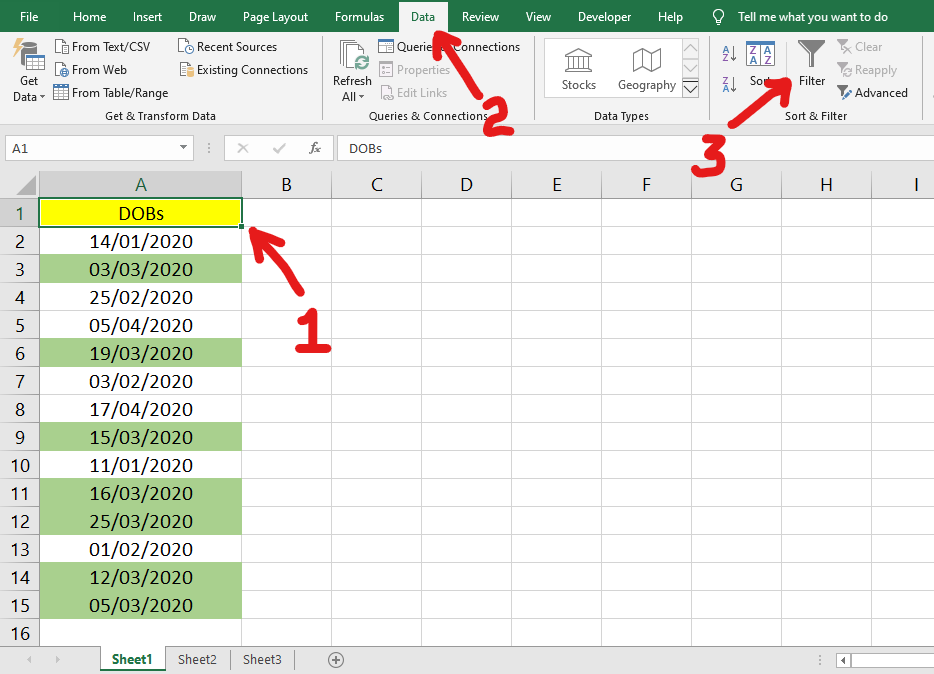Select cell with 01/02/2020
The width and height of the screenshot is (934, 674).
pyautogui.click(x=141, y=549)
